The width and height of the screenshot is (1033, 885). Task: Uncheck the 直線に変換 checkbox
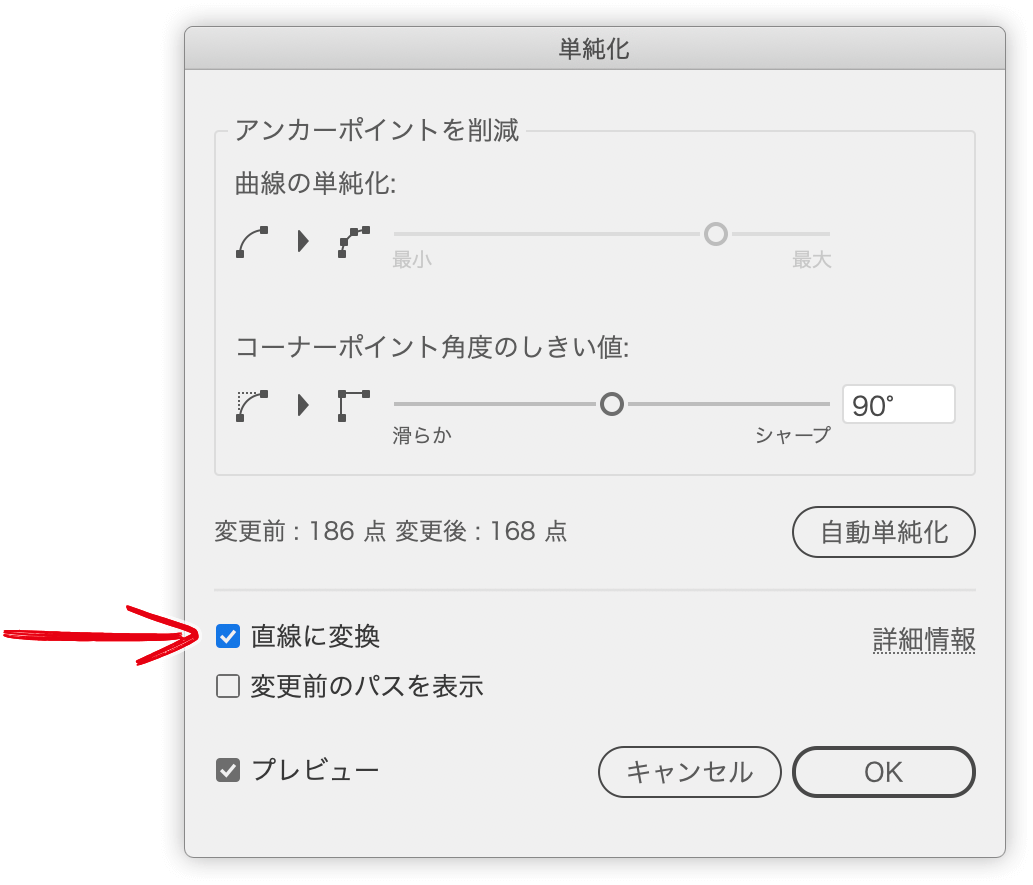[228, 637]
